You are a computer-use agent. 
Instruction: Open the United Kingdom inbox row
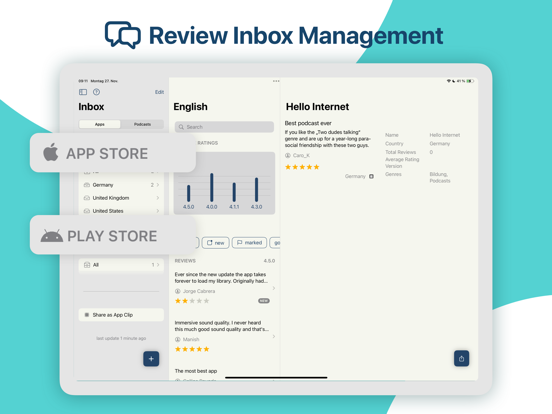(121, 198)
